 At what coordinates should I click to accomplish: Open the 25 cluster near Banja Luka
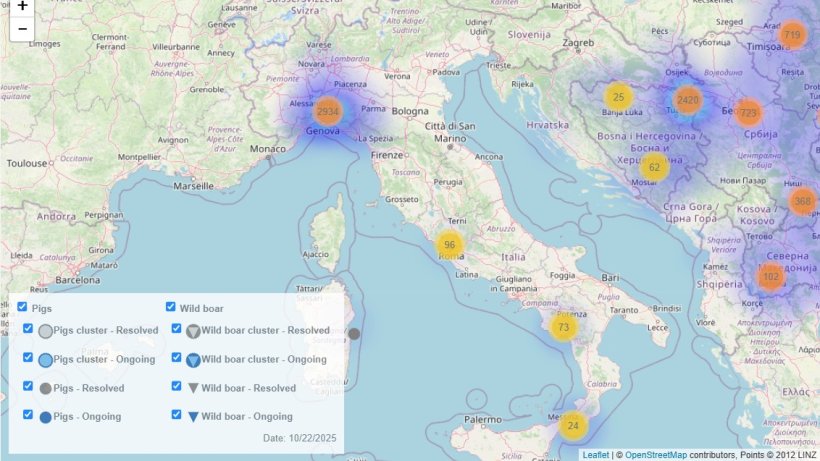[619, 97]
